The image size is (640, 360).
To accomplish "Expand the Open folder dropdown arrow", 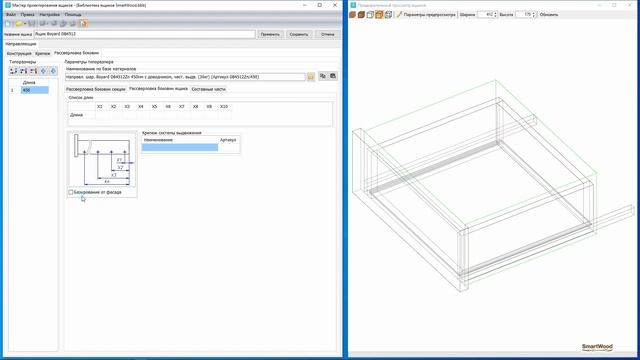I will pyautogui.click(x=25, y=24).
